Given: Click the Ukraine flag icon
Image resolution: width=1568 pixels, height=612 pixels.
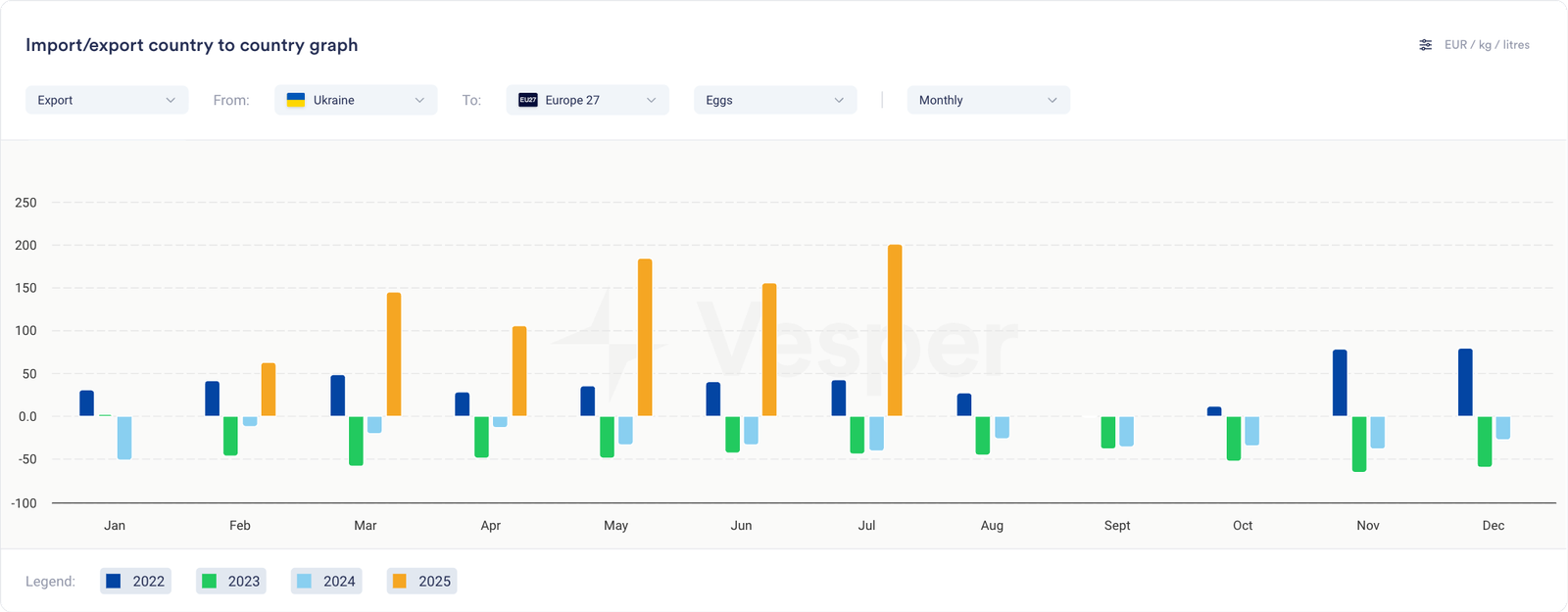Looking at the screenshot, I should (295, 100).
